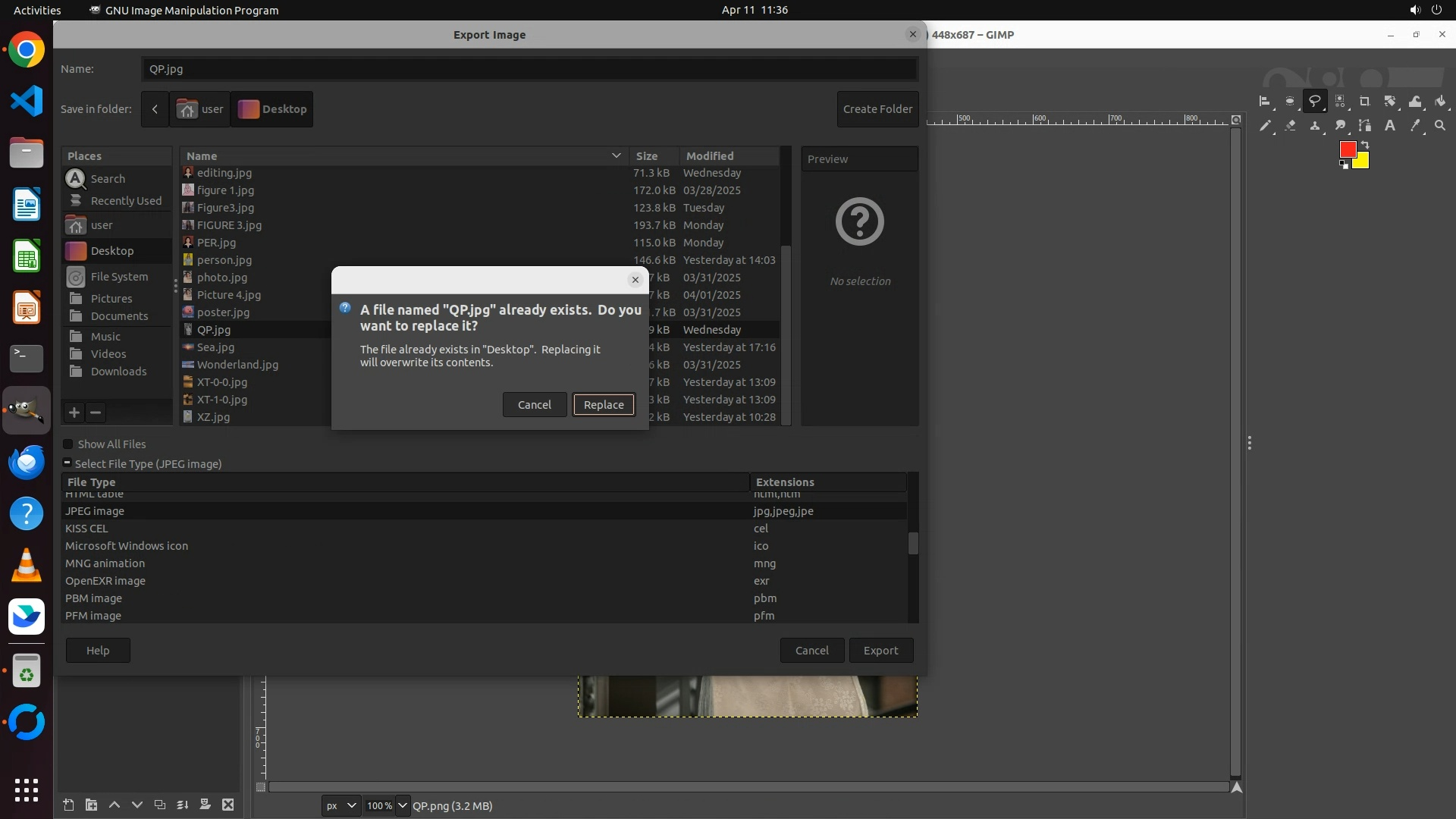The height and width of the screenshot is (819, 1456).
Task: Select the Free Select lasso tool
Action: tap(1314, 101)
